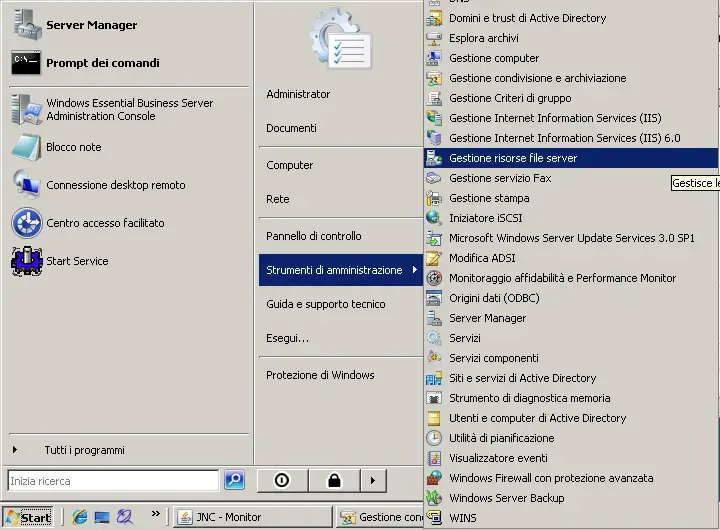Screen dimensions: 720x530
Task: Switch to the JNC - Monitor taskbar window
Action: tap(253, 517)
